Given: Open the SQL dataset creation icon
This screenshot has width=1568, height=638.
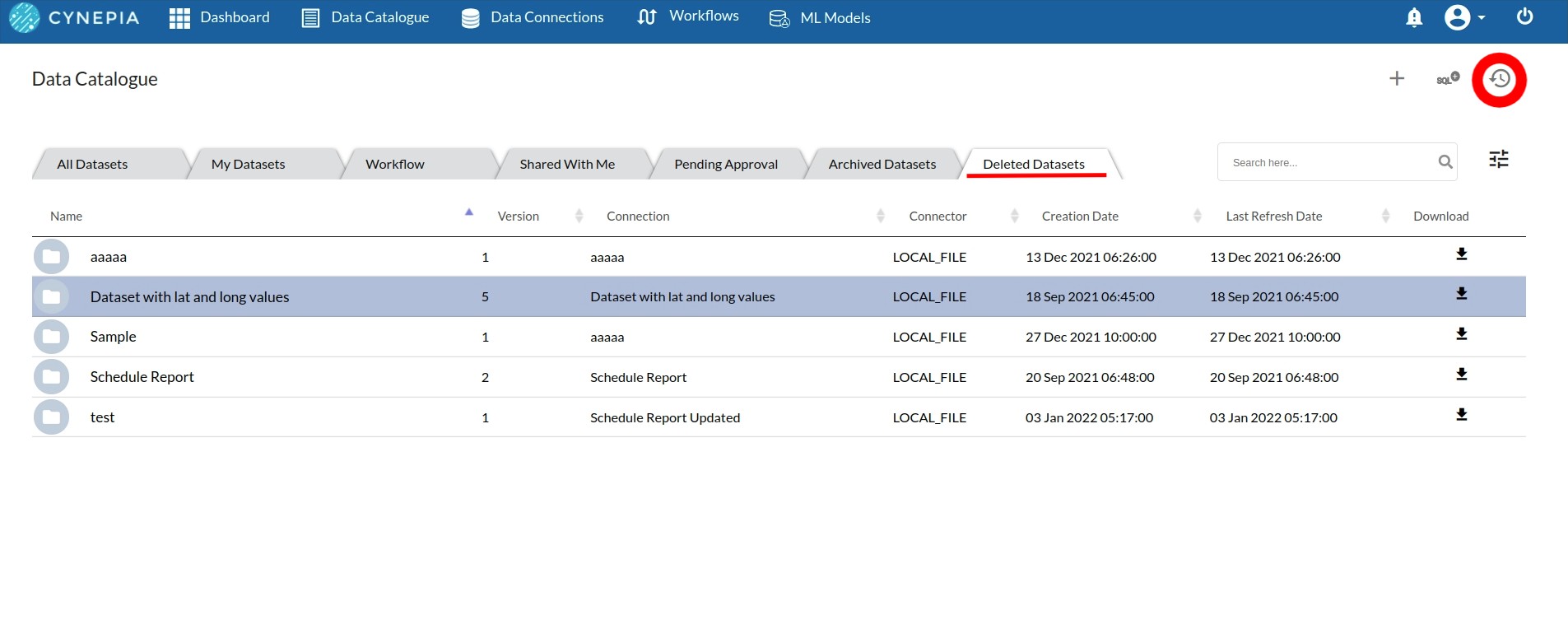Looking at the screenshot, I should 1448,78.
